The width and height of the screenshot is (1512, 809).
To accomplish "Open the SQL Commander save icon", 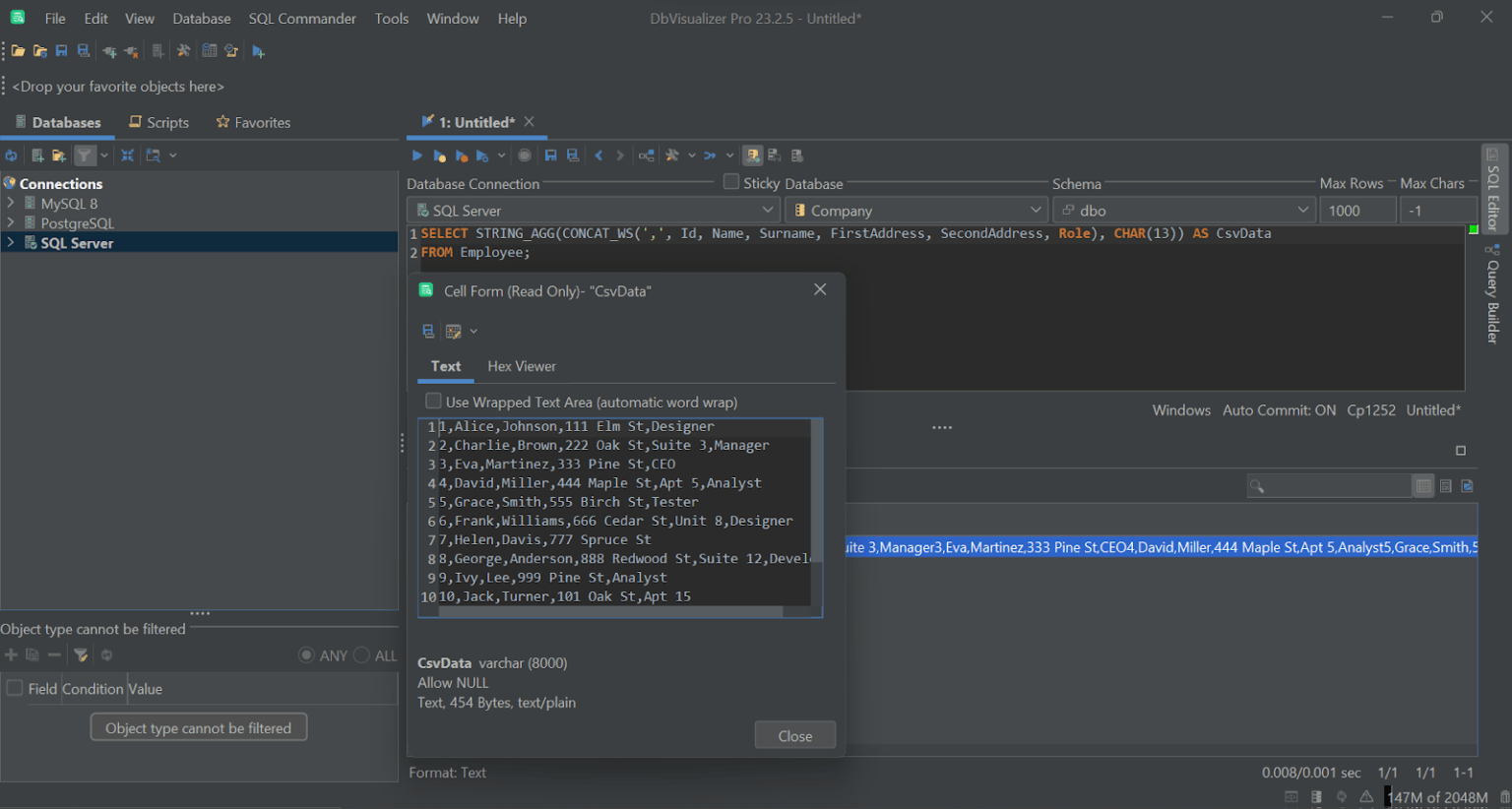I will 550,155.
